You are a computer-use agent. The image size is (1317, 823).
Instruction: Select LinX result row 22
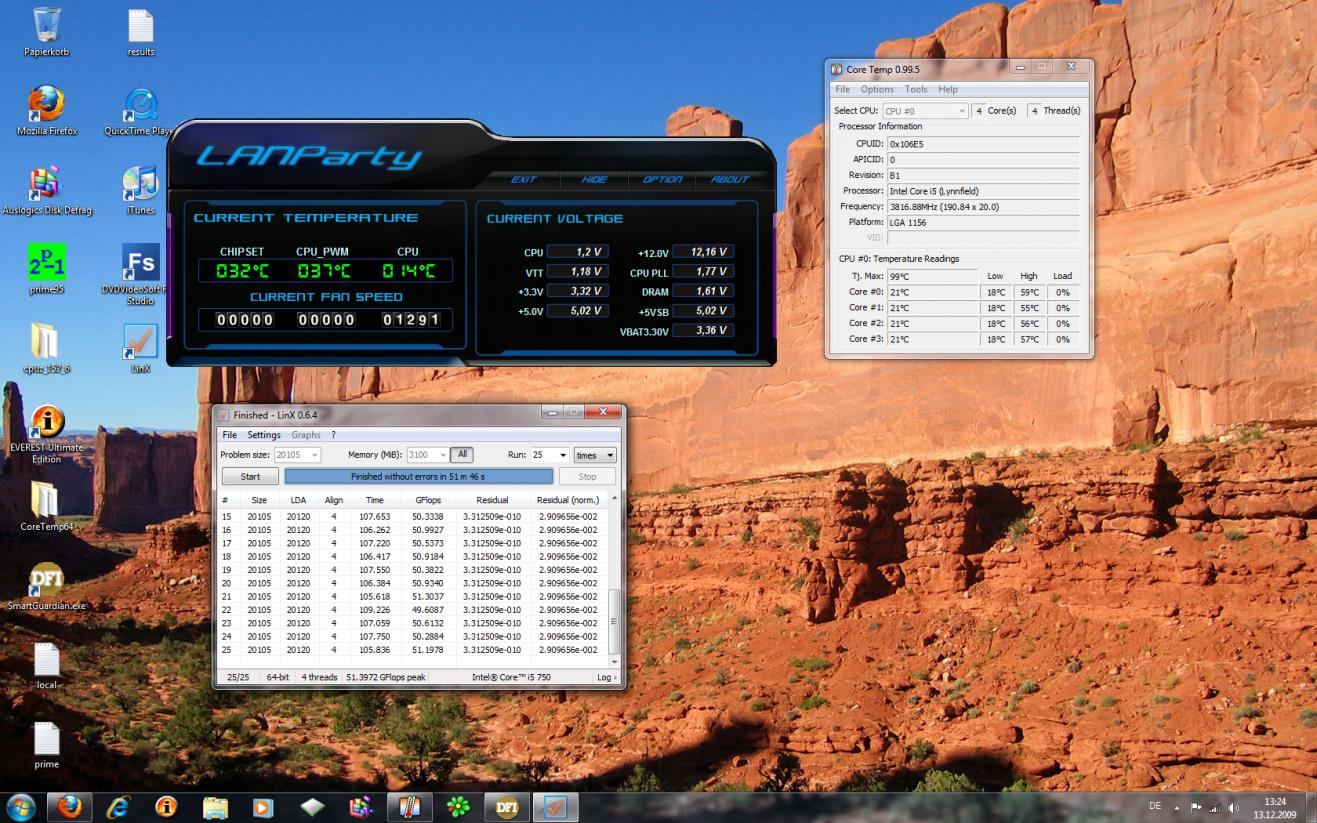414,610
